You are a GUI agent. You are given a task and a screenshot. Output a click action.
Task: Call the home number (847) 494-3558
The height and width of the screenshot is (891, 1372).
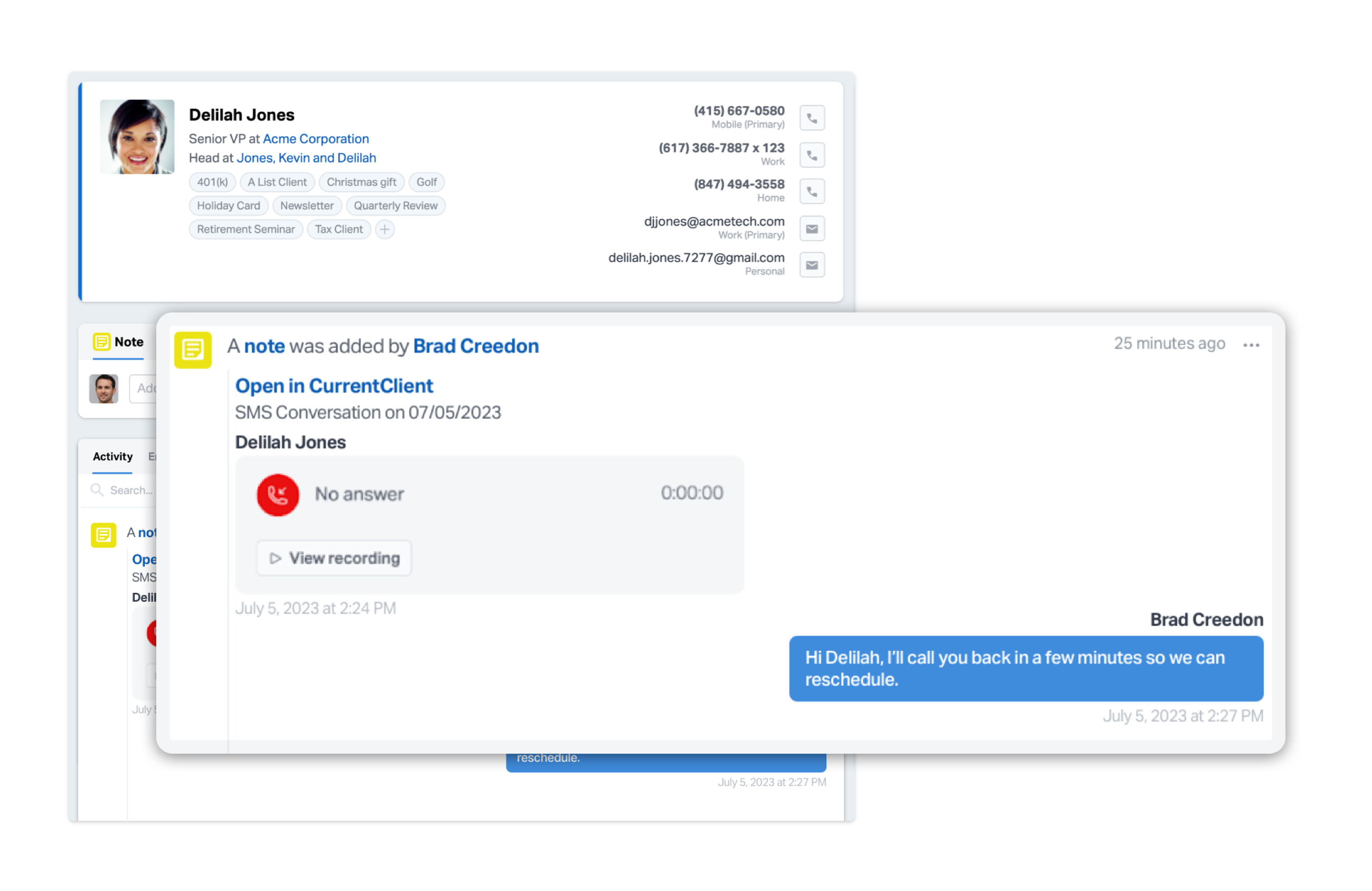pos(812,191)
